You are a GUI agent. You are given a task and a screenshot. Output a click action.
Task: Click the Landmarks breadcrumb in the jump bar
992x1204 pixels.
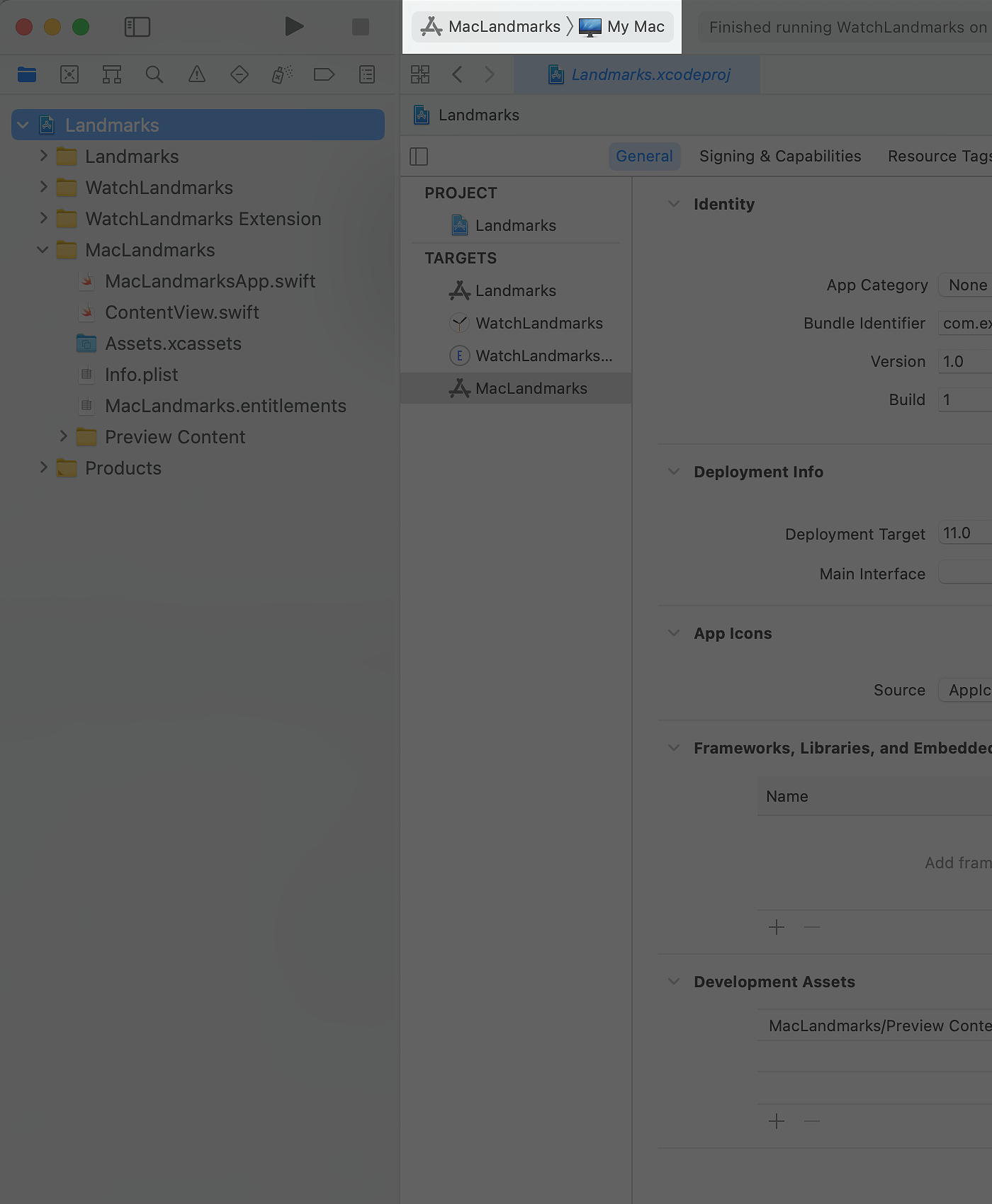466,115
